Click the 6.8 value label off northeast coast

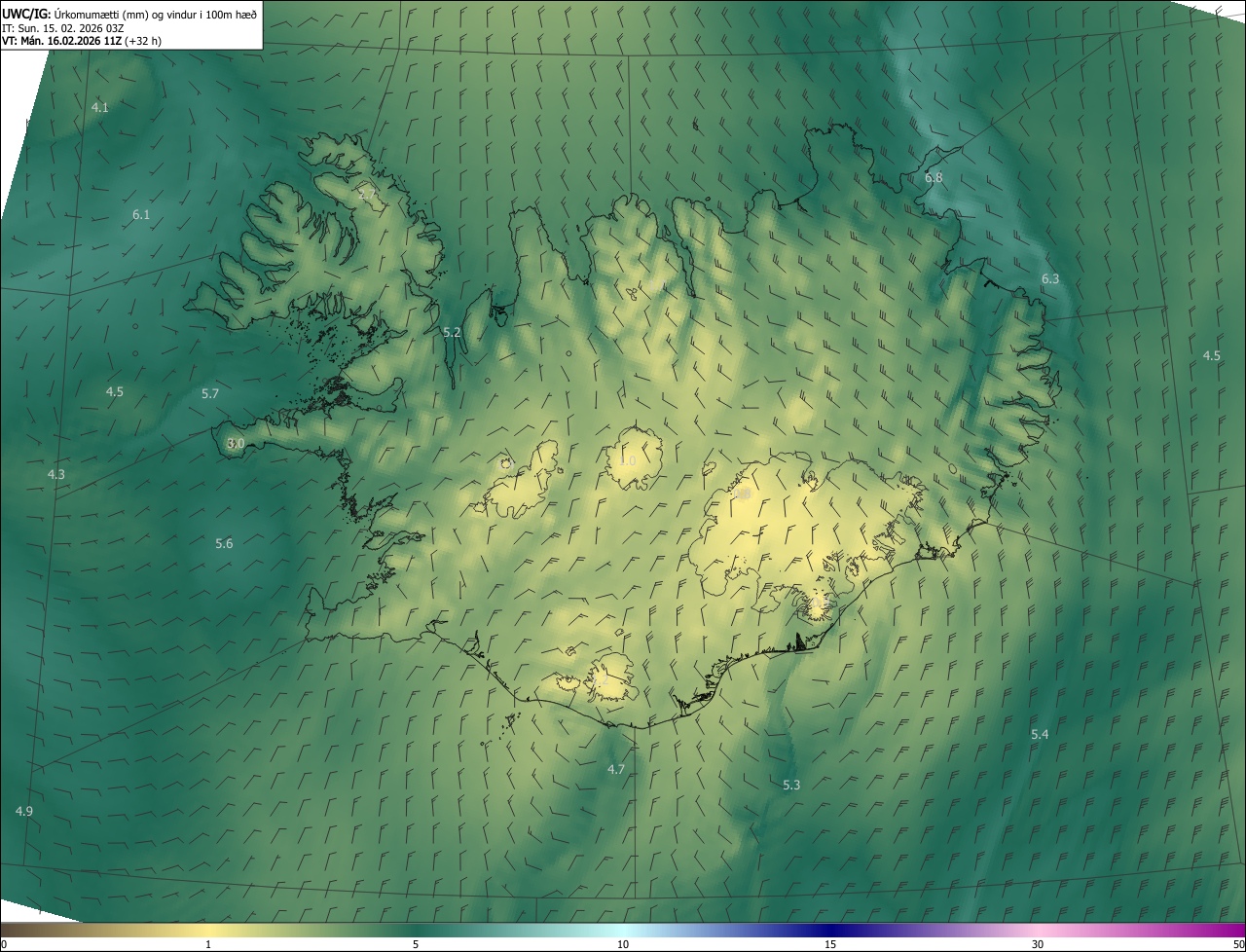click(x=934, y=178)
